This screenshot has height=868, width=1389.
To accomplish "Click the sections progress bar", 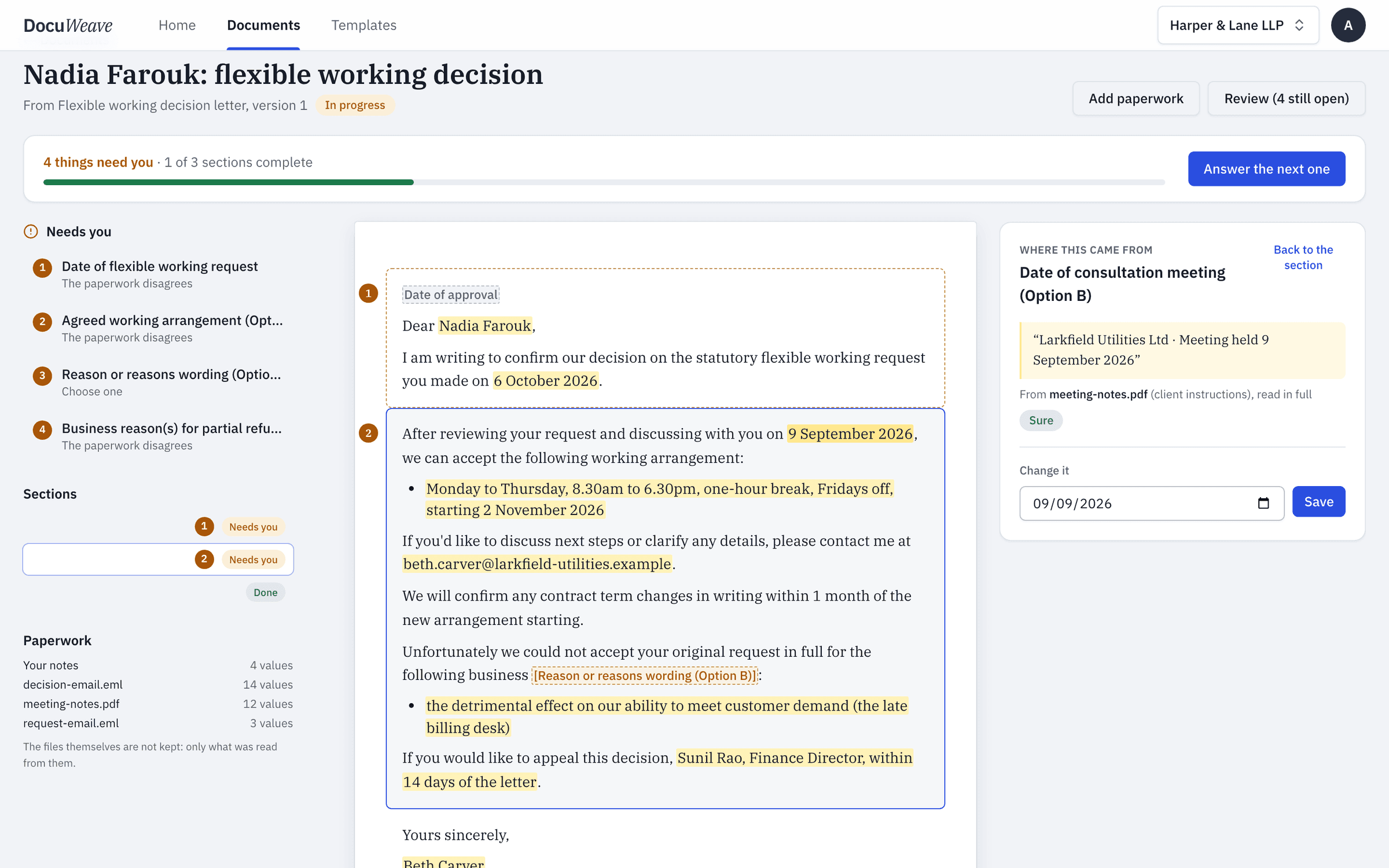I will point(604,182).
